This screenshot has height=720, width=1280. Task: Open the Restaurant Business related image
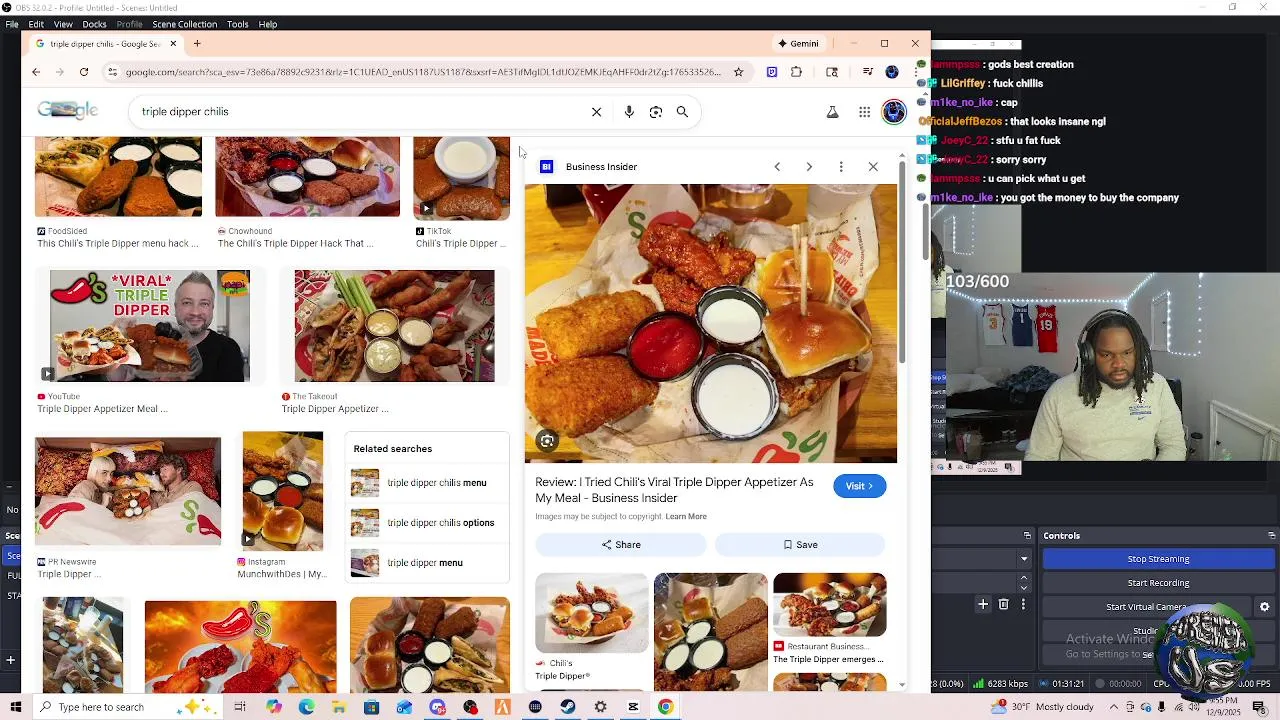[829, 605]
